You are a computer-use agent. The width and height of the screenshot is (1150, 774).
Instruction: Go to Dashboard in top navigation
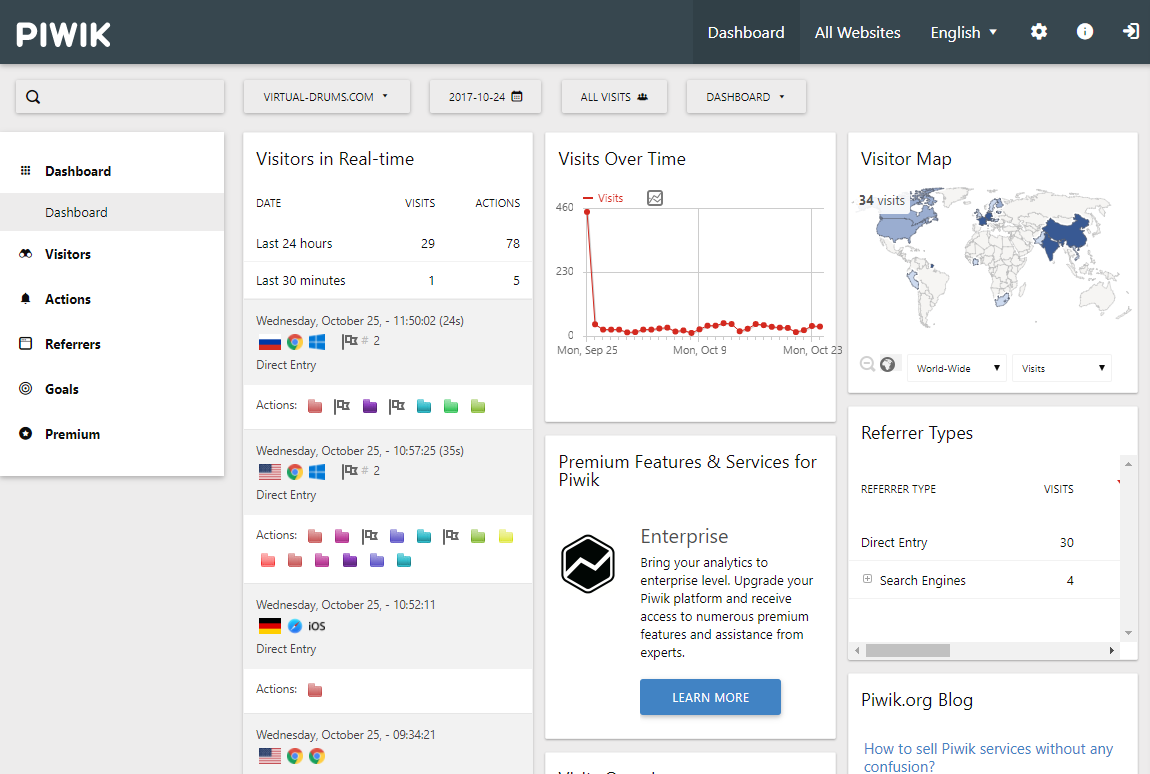(746, 32)
